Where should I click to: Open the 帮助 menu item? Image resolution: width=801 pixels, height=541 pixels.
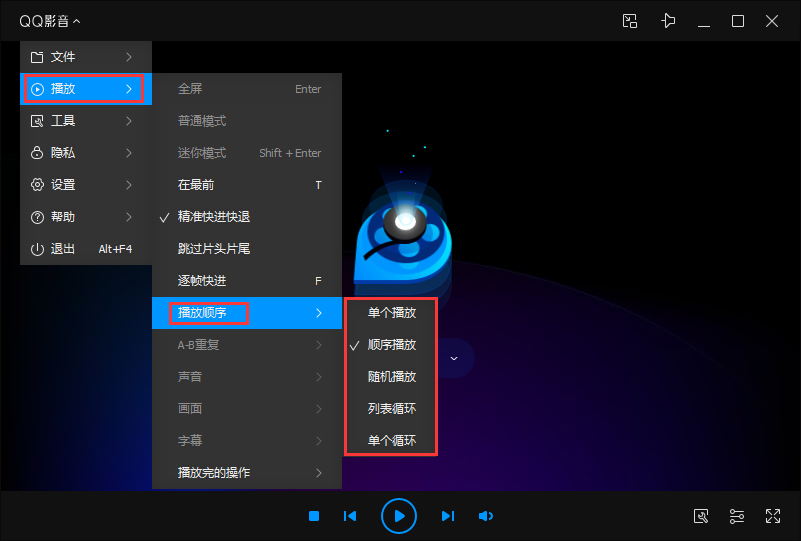86,217
